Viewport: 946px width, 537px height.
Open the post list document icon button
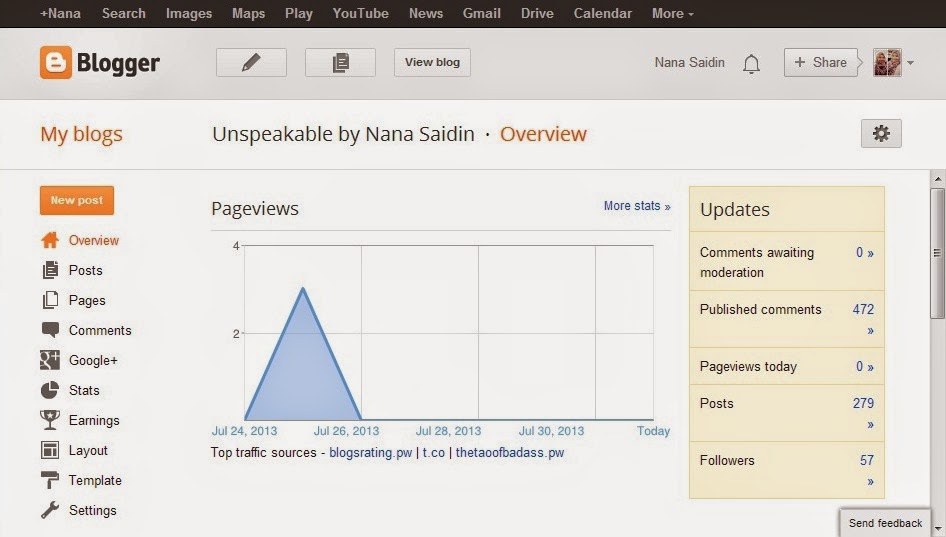point(340,62)
